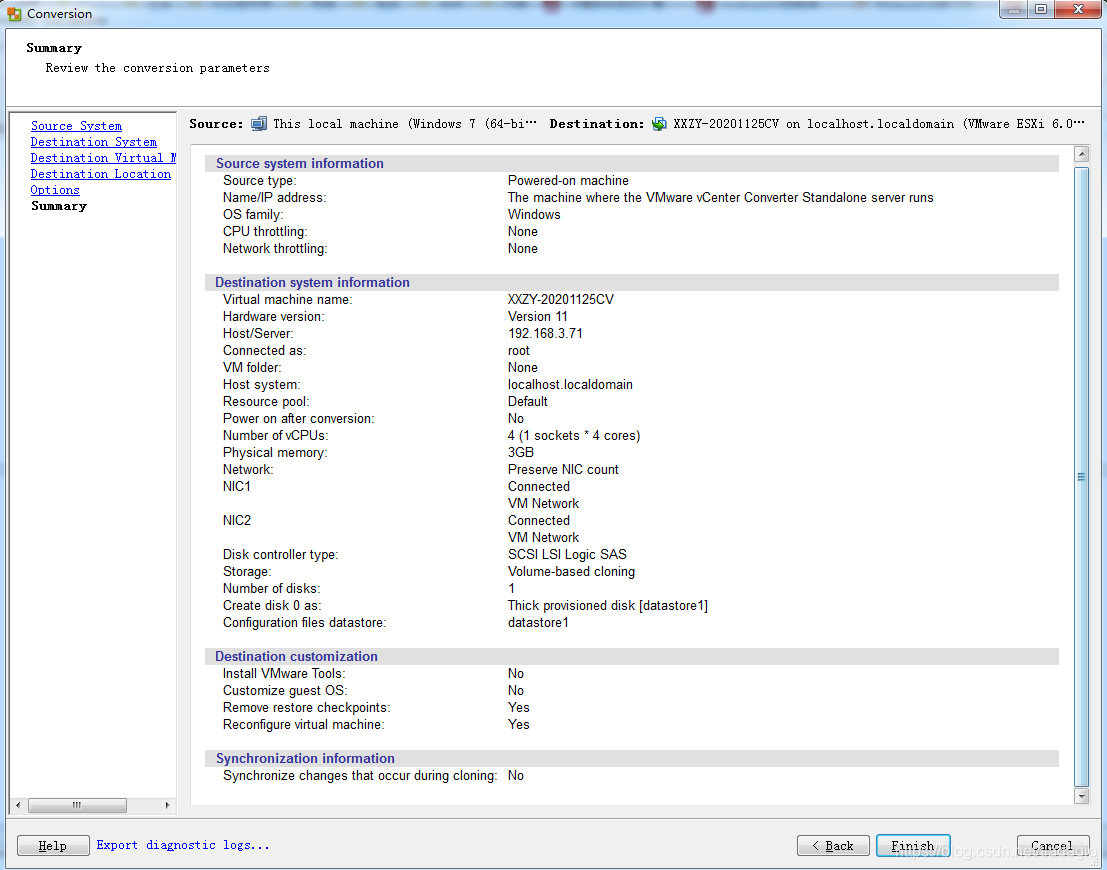Click Reconfigure virtual machine label
This screenshot has height=870, width=1107.
coord(304,725)
